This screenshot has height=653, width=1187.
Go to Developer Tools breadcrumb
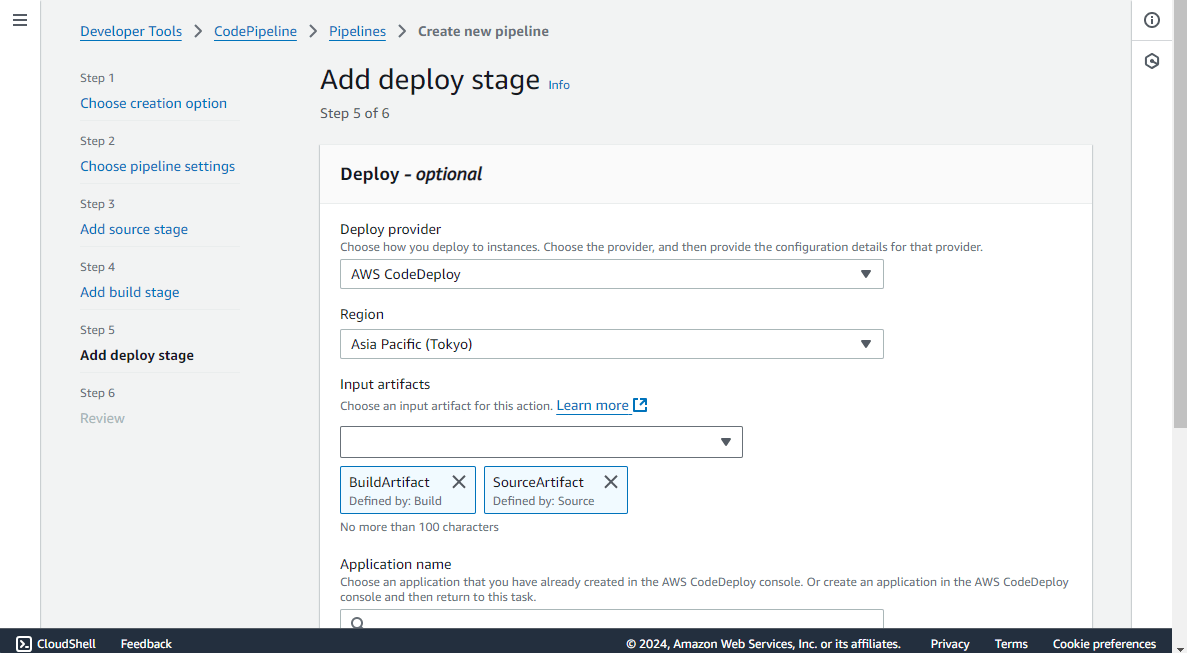(131, 31)
